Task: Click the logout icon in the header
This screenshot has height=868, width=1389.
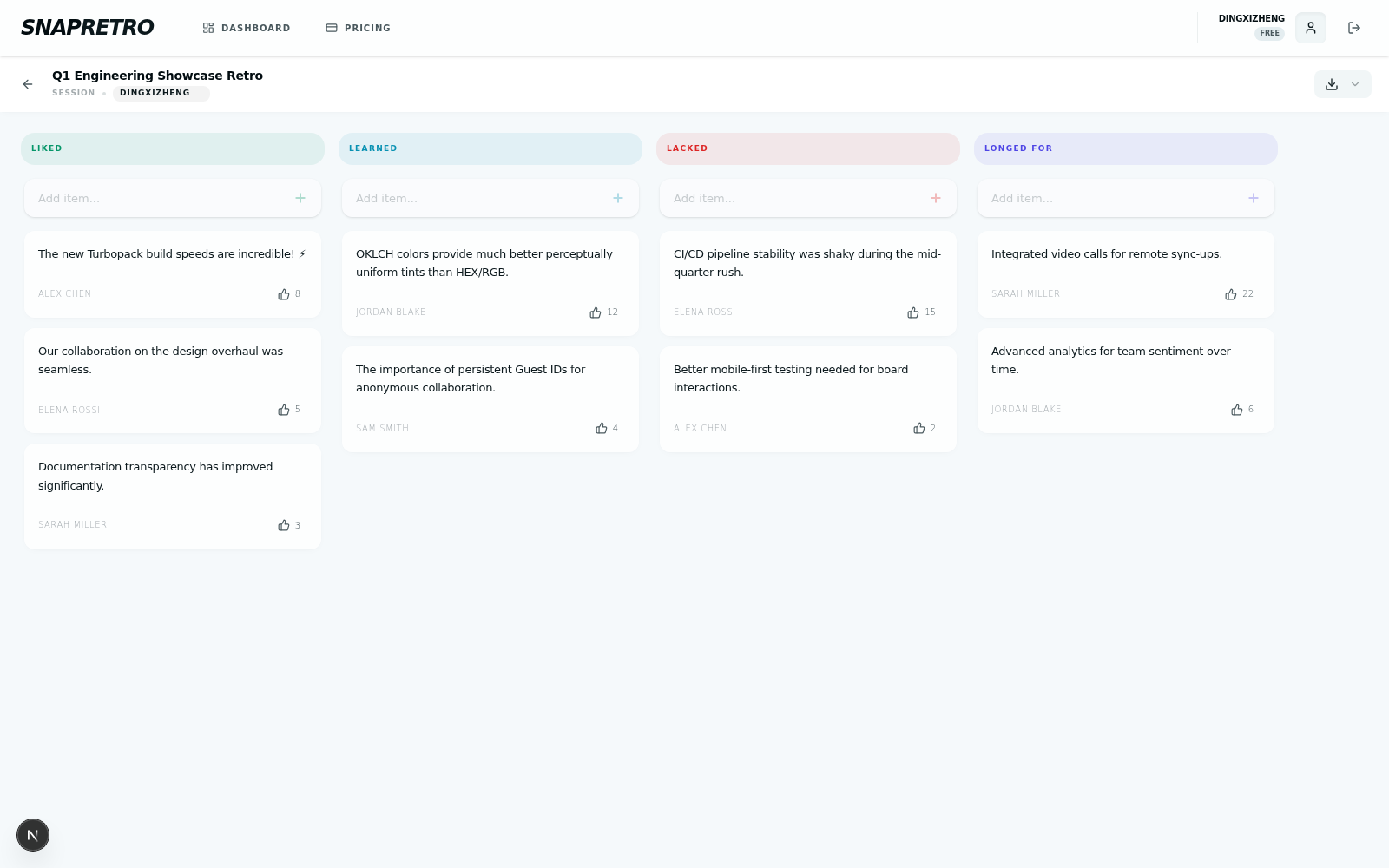Action: [1353, 28]
